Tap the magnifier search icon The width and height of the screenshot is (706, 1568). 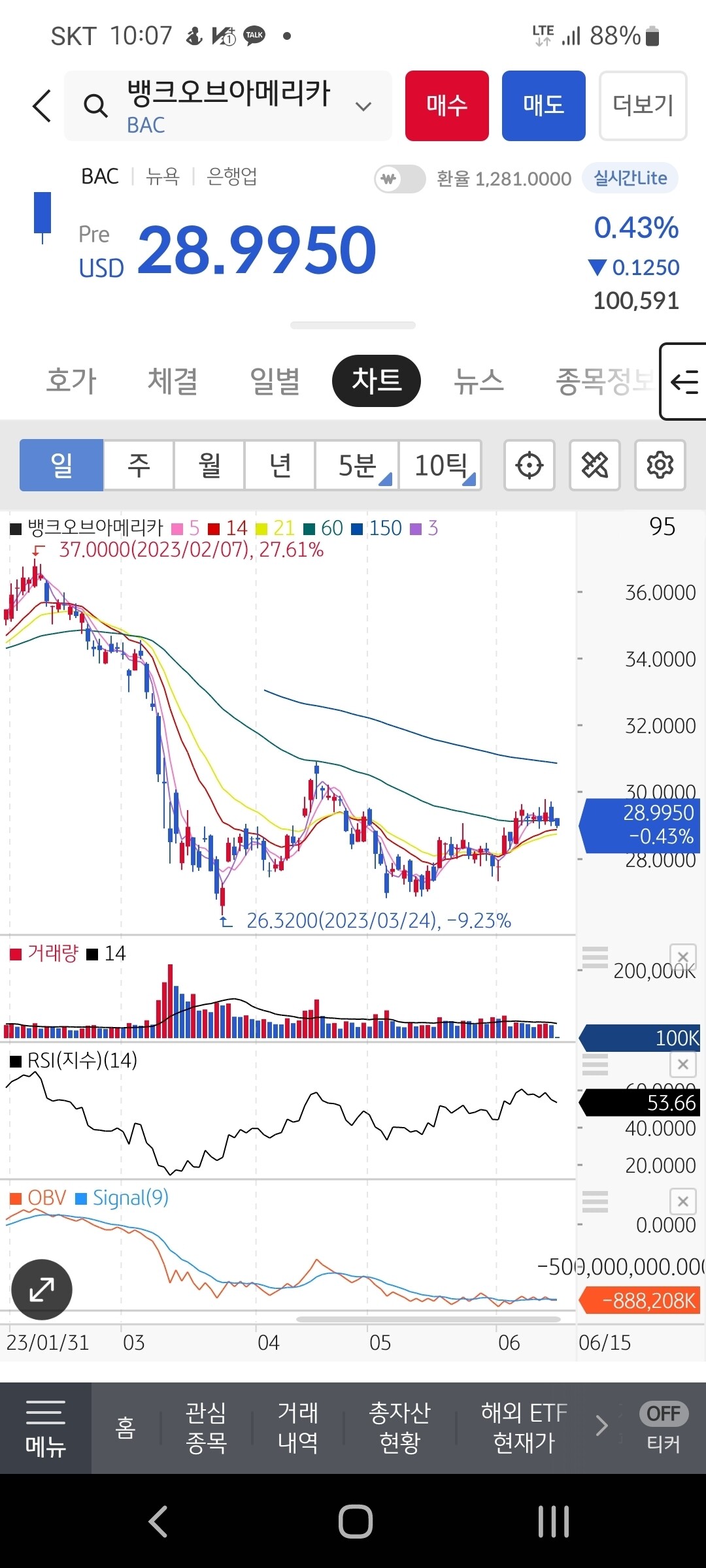[x=95, y=106]
